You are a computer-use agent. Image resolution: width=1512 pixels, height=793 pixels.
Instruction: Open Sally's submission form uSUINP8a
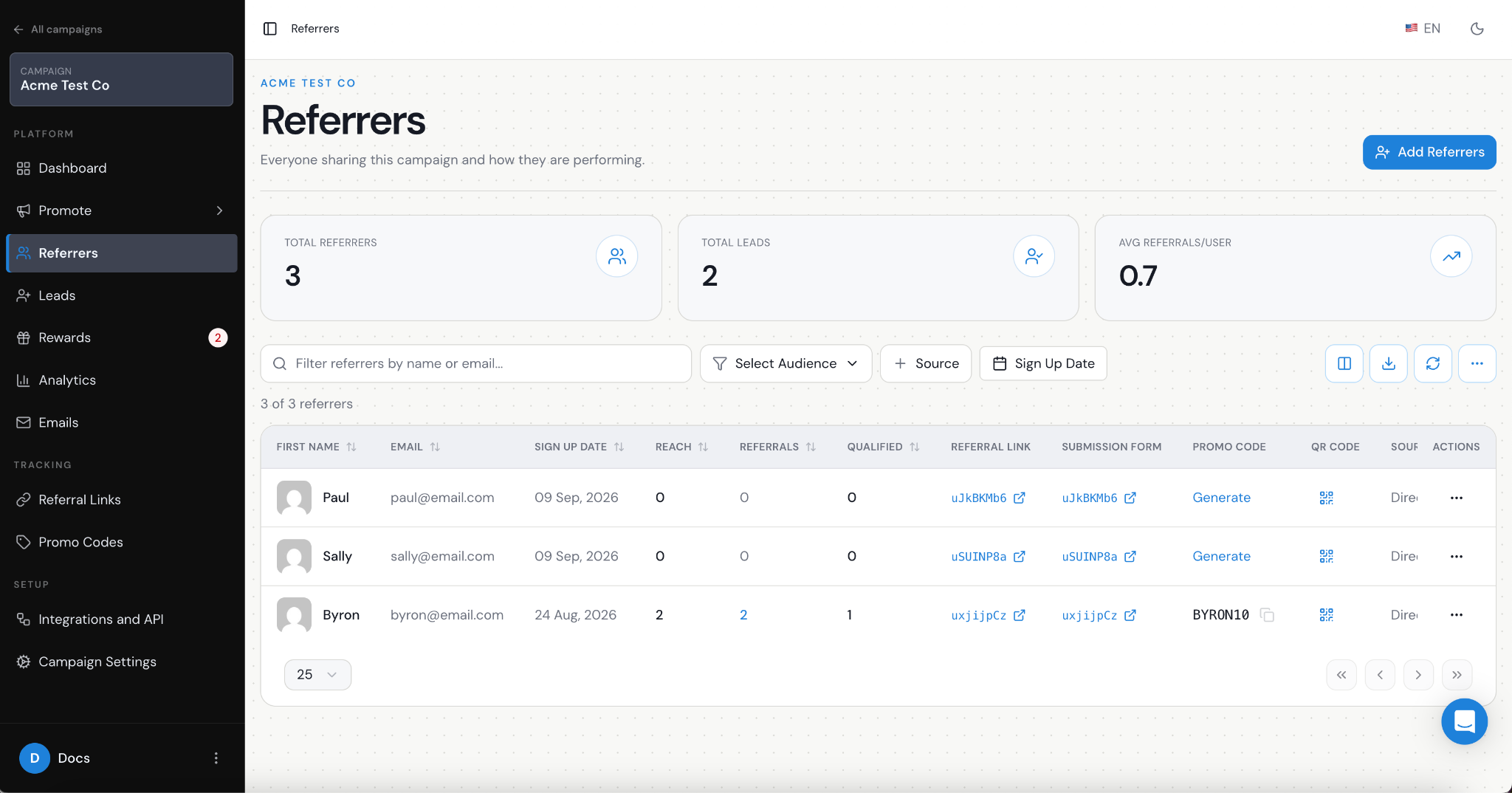pyautogui.click(x=1099, y=557)
